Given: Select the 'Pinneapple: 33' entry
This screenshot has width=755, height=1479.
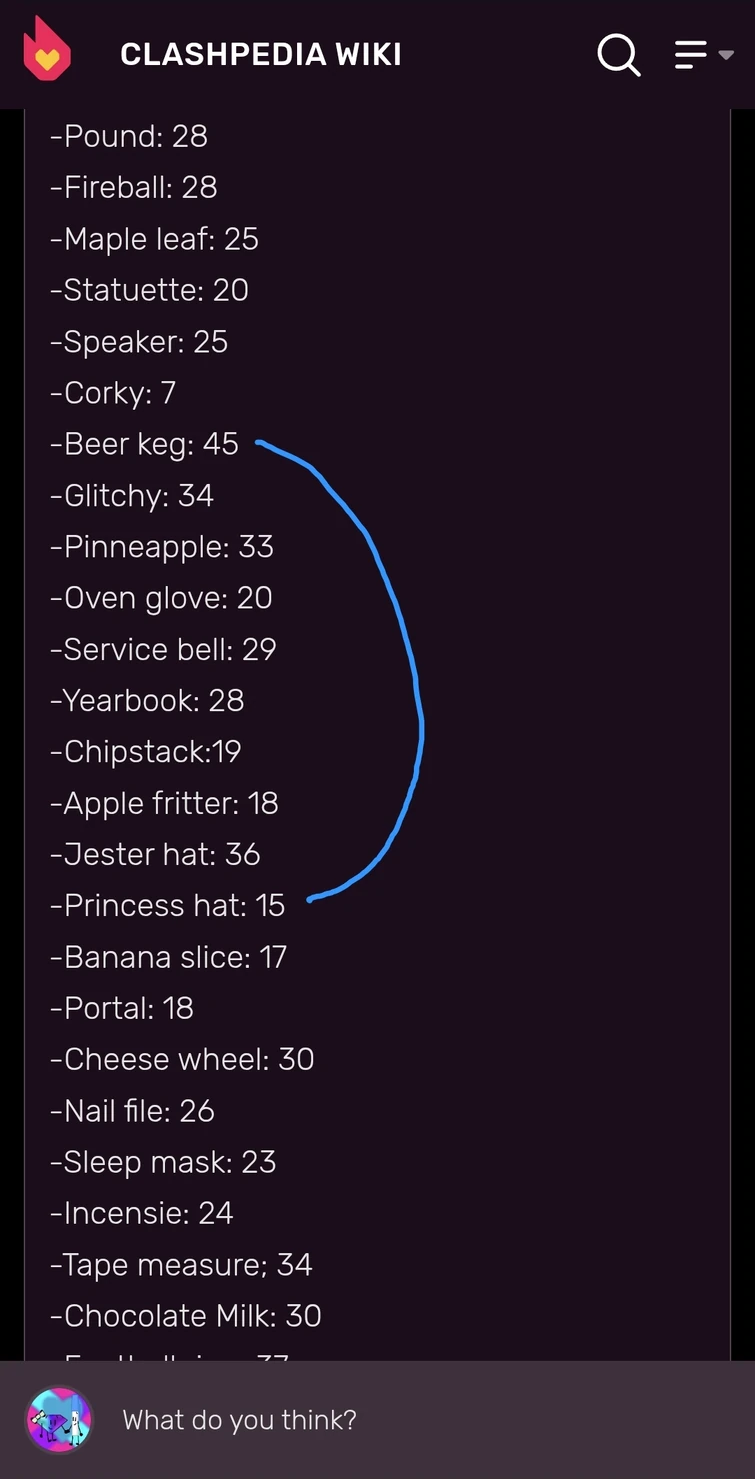Looking at the screenshot, I should (x=161, y=546).
